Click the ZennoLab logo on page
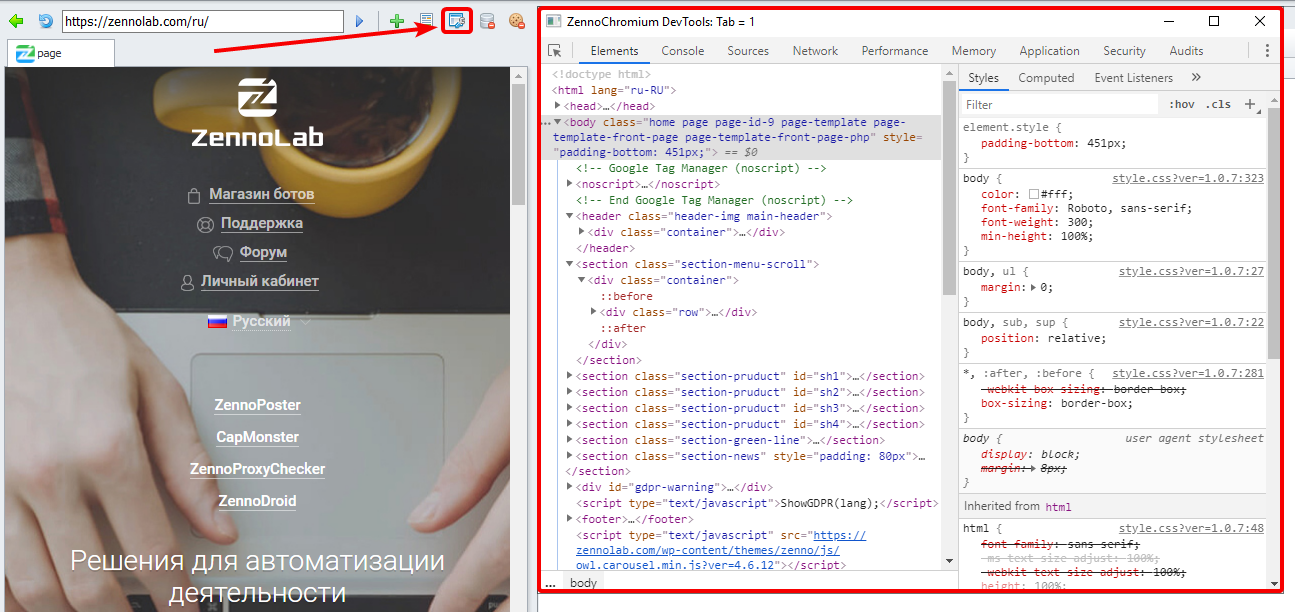 click(x=258, y=114)
